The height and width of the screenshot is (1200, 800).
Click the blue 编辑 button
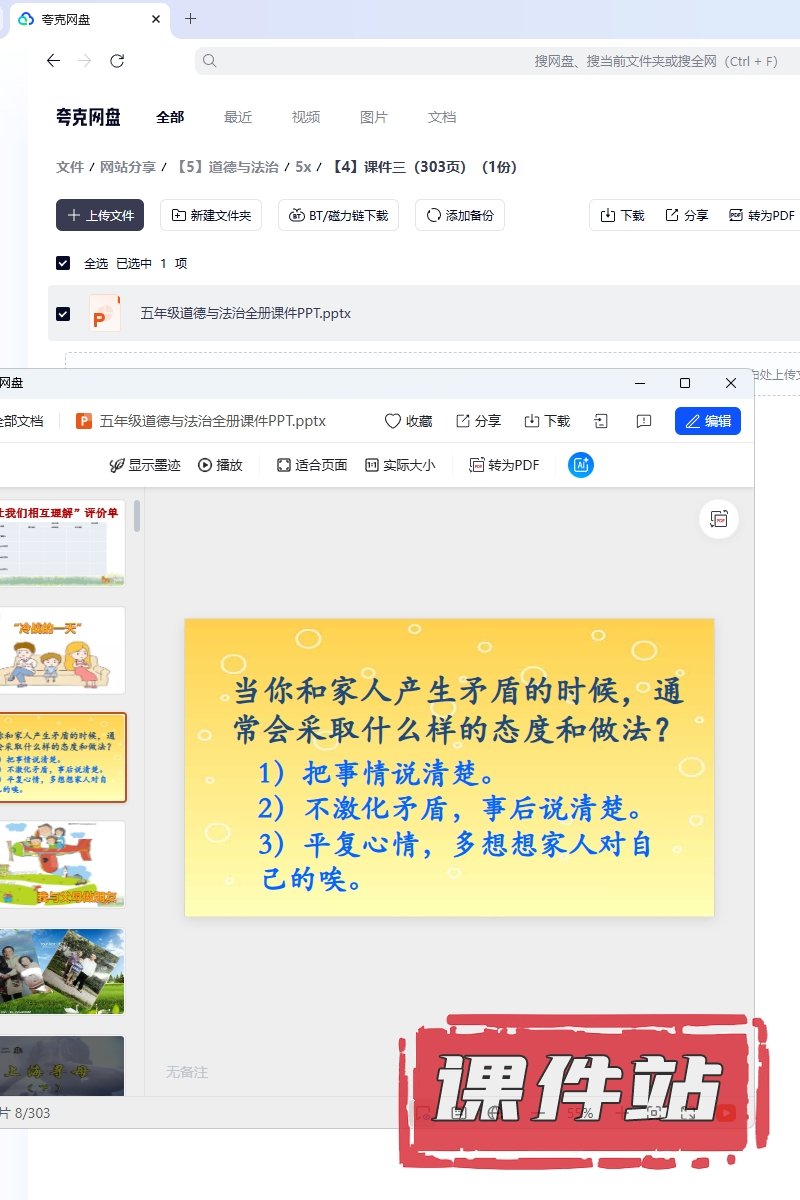point(707,421)
